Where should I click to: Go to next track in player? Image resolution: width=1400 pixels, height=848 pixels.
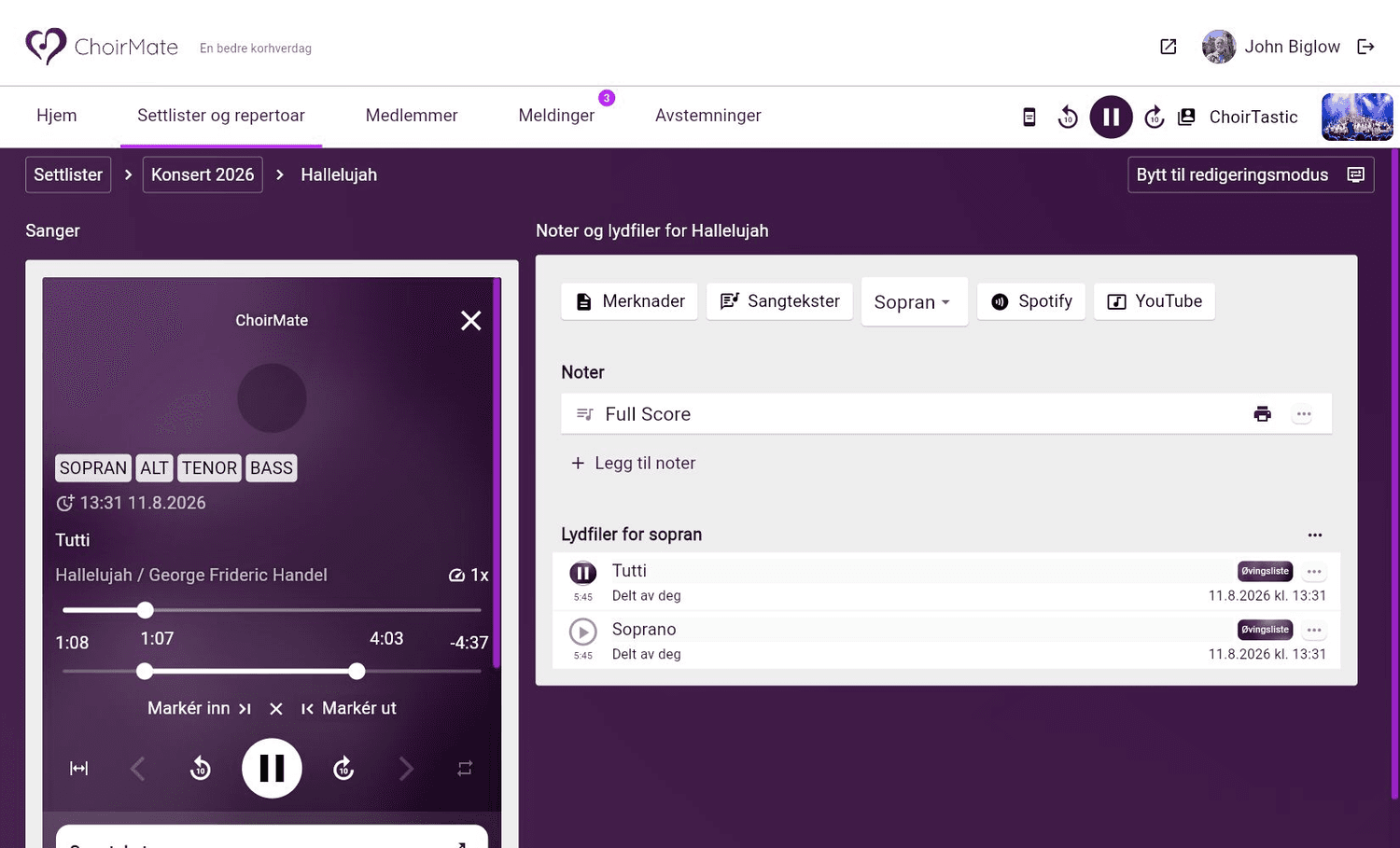click(x=406, y=769)
